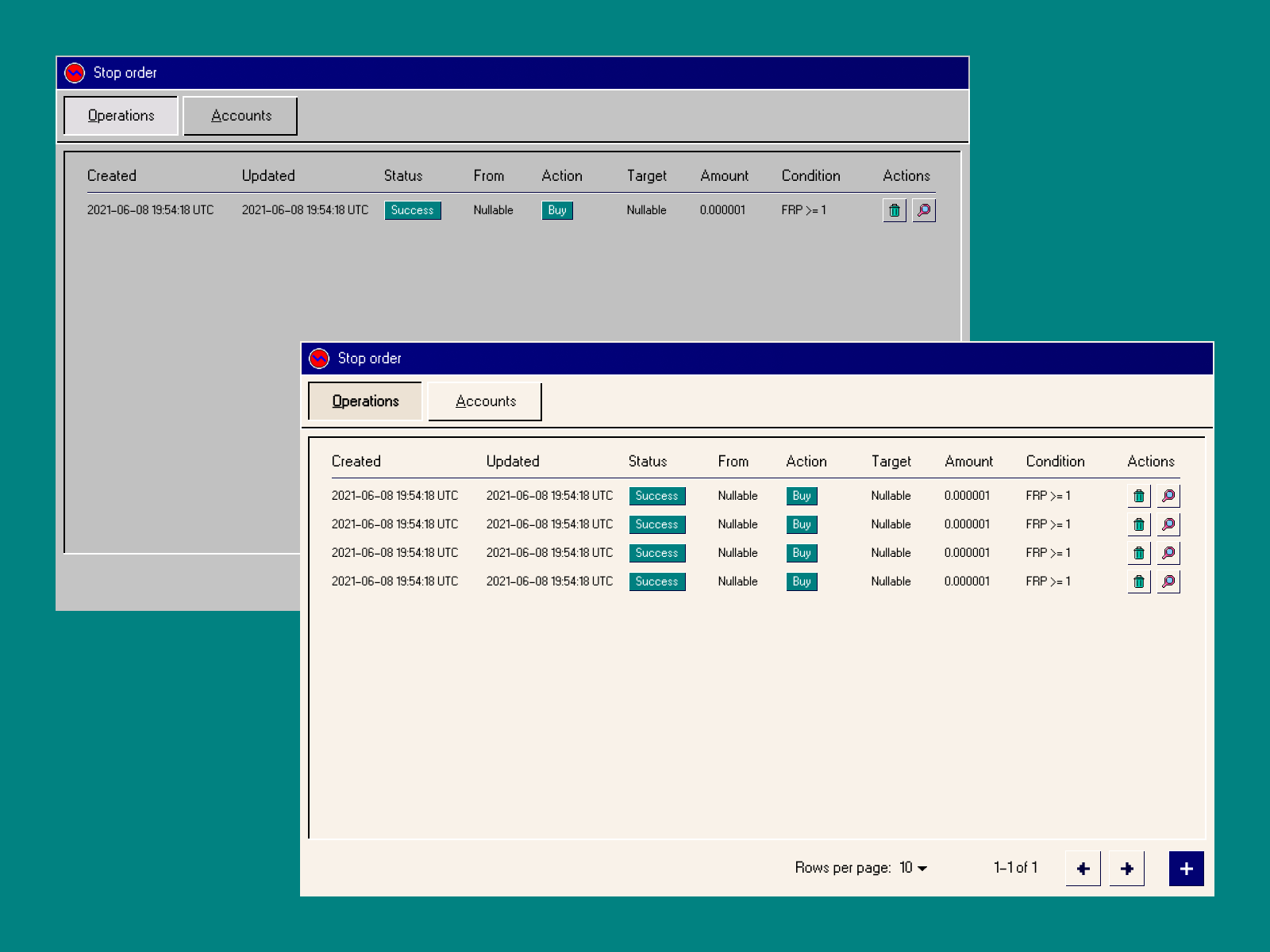The height and width of the screenshot is (952, 1270).
Task: Open Accounts tab in the gray background window
Action: click(x=241, y=116)
